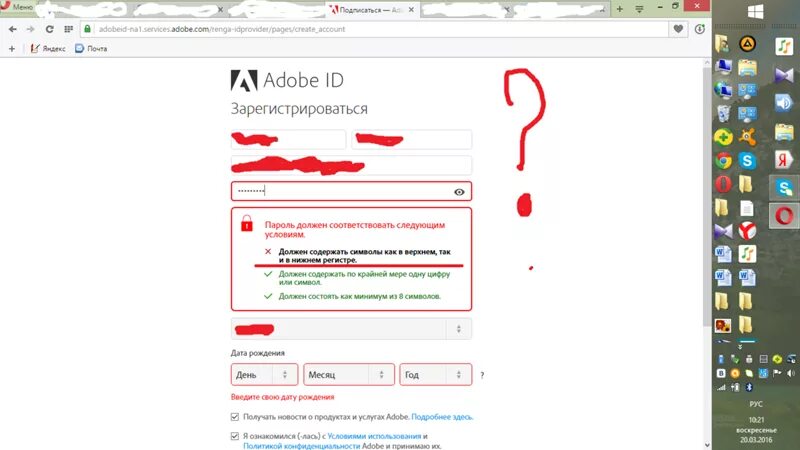Viewport: 800px width, 450px height.
Task: Add a bookmark with bookmarks bar plus
Action: [x=12, y=48]
